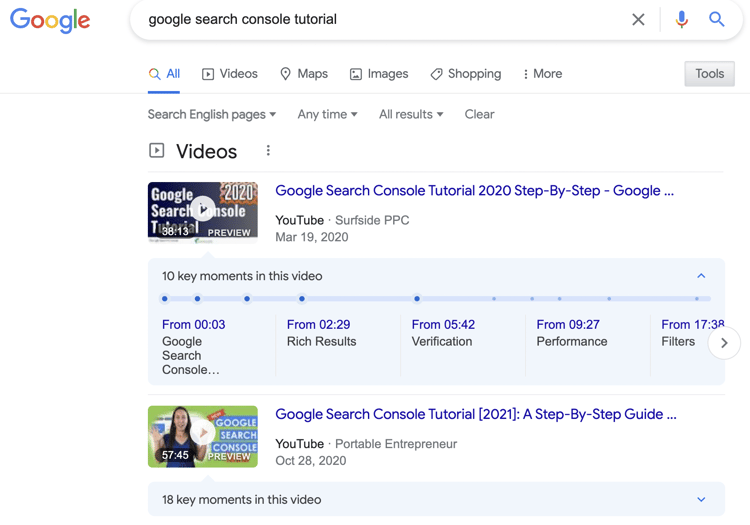Select the 05:42 Verification timeline dot
Screen dimensions: 750x525
pos(247,298)
